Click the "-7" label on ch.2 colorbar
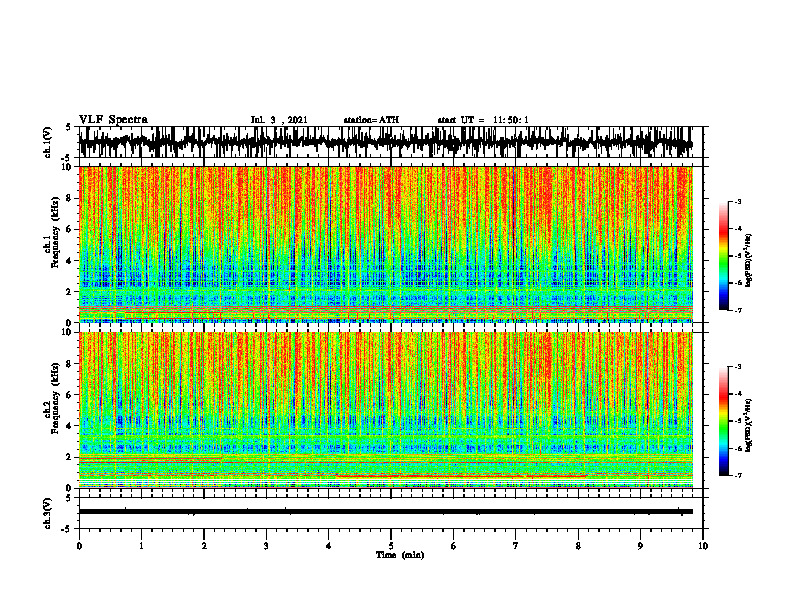 (x=737, y=475)
